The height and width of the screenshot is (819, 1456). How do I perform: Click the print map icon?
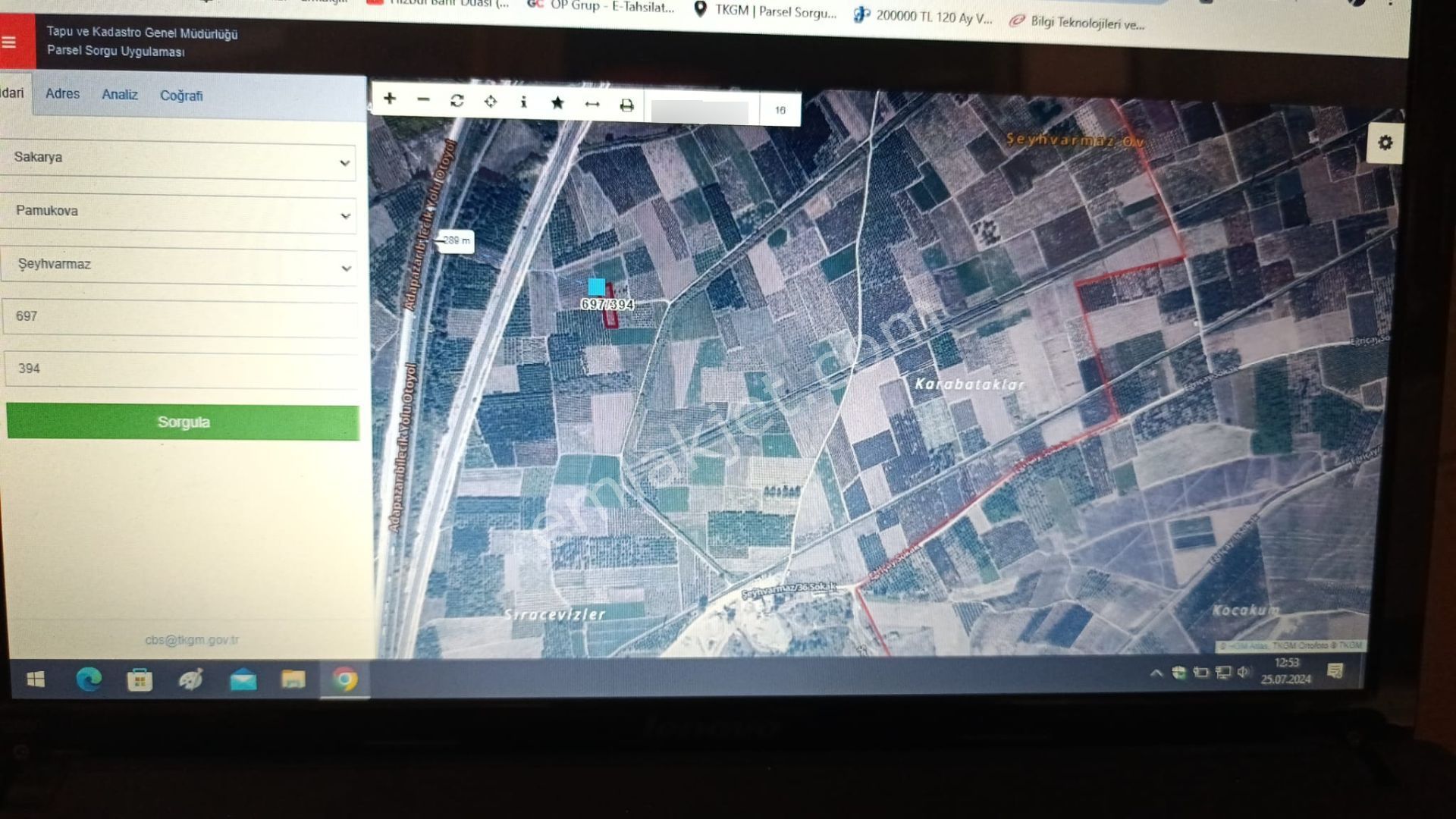click(626, 106)
